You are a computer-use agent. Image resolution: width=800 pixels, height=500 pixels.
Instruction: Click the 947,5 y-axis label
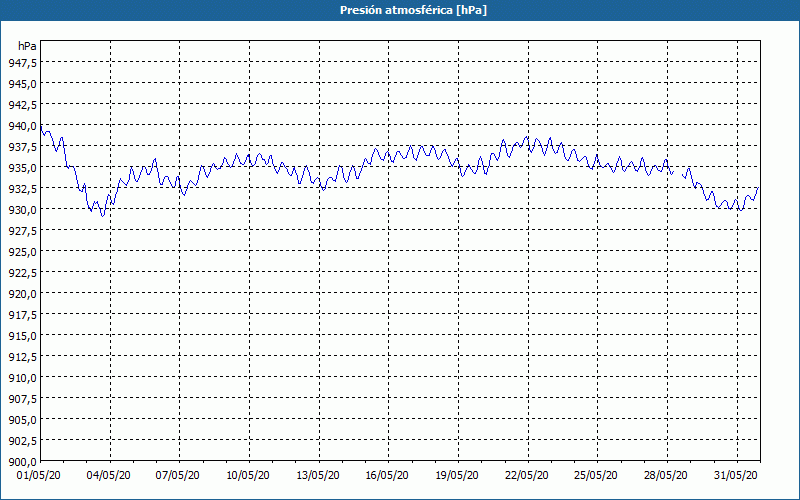pyautogui.click(x=22, y=62)
